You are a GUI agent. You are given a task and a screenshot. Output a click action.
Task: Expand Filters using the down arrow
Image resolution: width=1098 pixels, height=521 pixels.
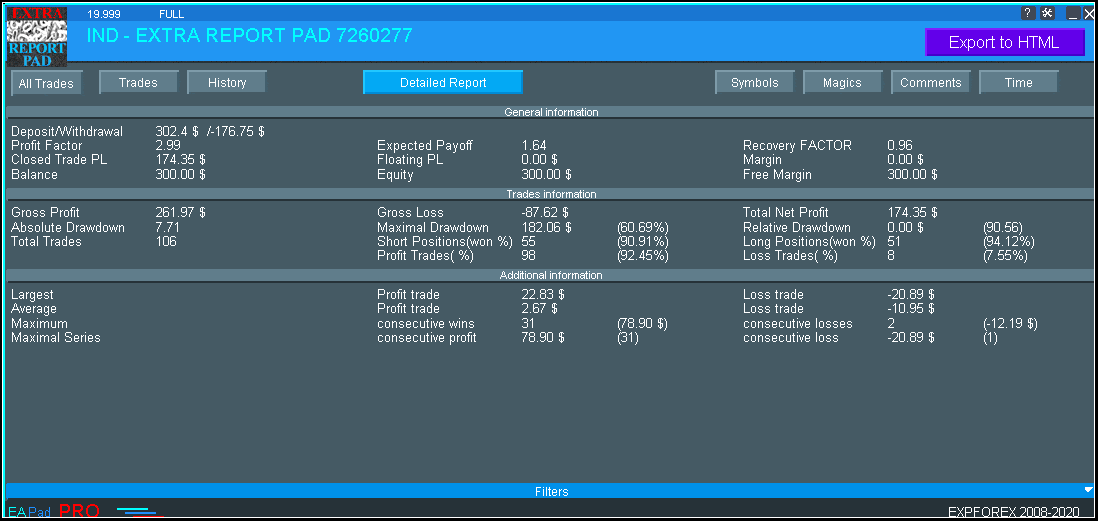pos(1088,490)
